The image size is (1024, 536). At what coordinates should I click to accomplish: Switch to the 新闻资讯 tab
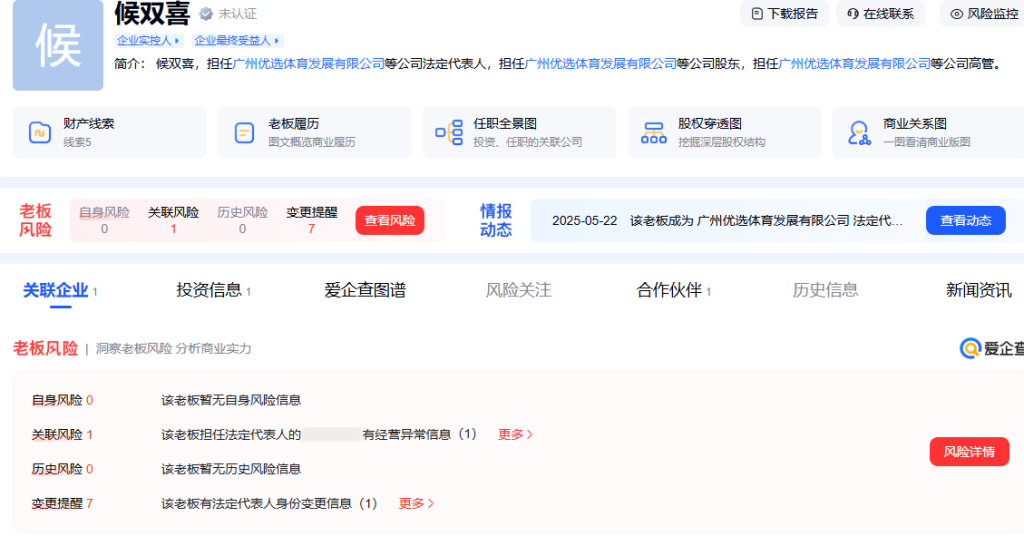click(x=979, y=291)
